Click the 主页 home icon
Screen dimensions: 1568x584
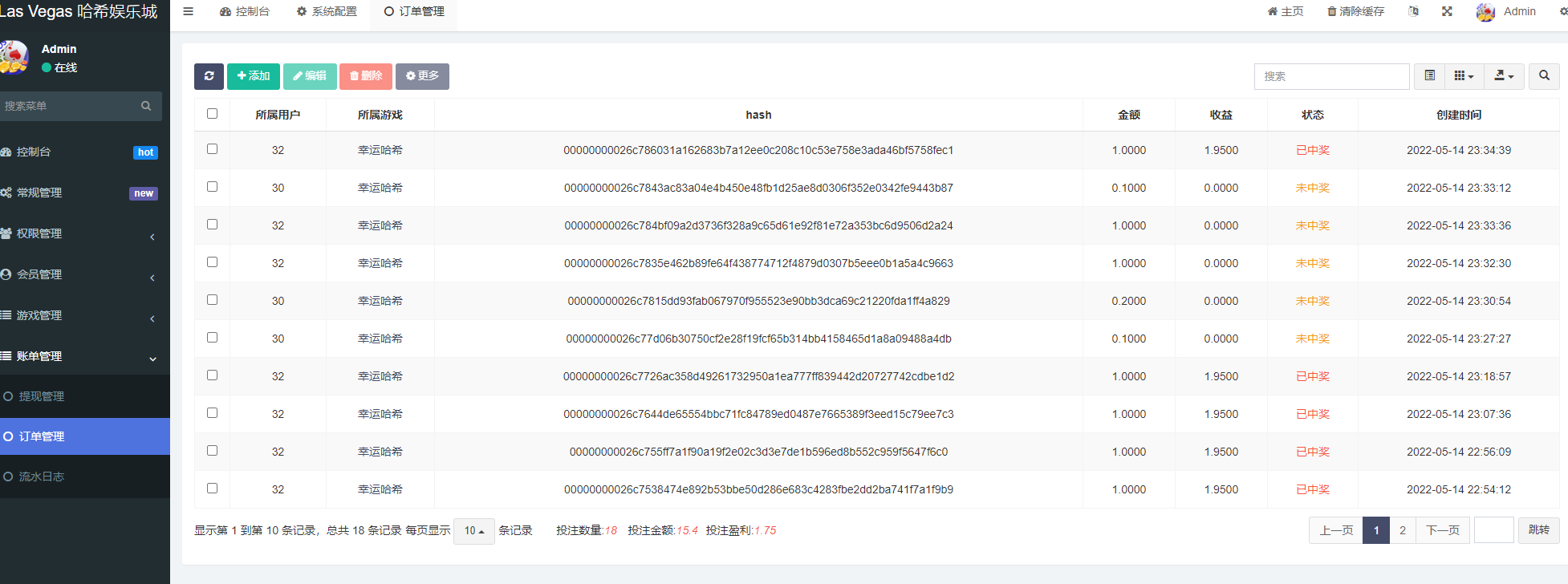[x=1272, y=11]
